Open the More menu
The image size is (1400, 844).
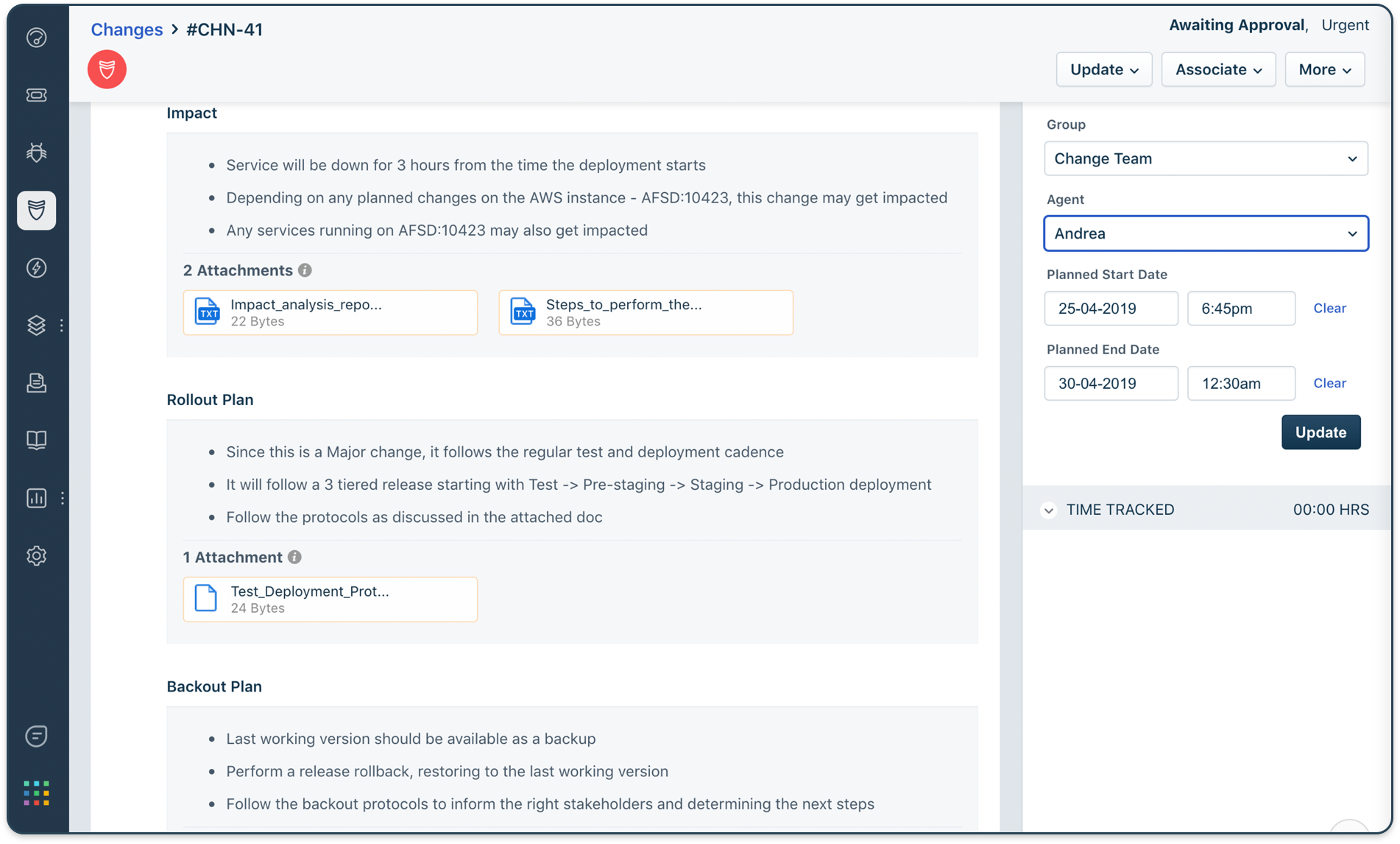(1324, 69)
